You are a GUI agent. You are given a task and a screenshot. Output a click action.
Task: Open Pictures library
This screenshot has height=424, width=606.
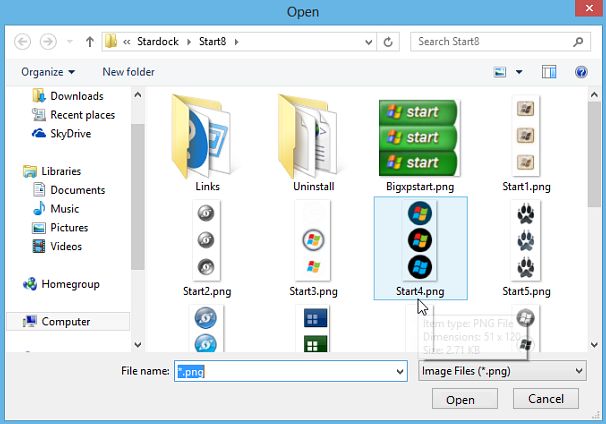(60, 228)
